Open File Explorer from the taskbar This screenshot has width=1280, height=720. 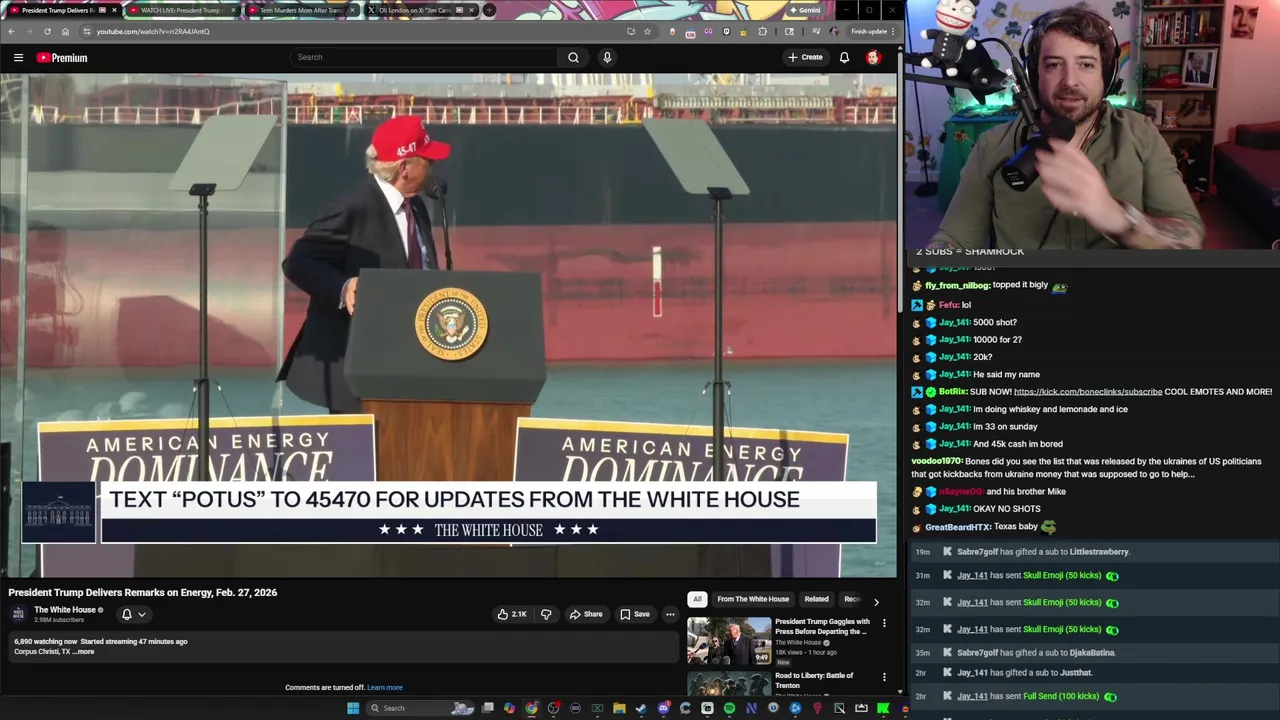coord(619,708)
